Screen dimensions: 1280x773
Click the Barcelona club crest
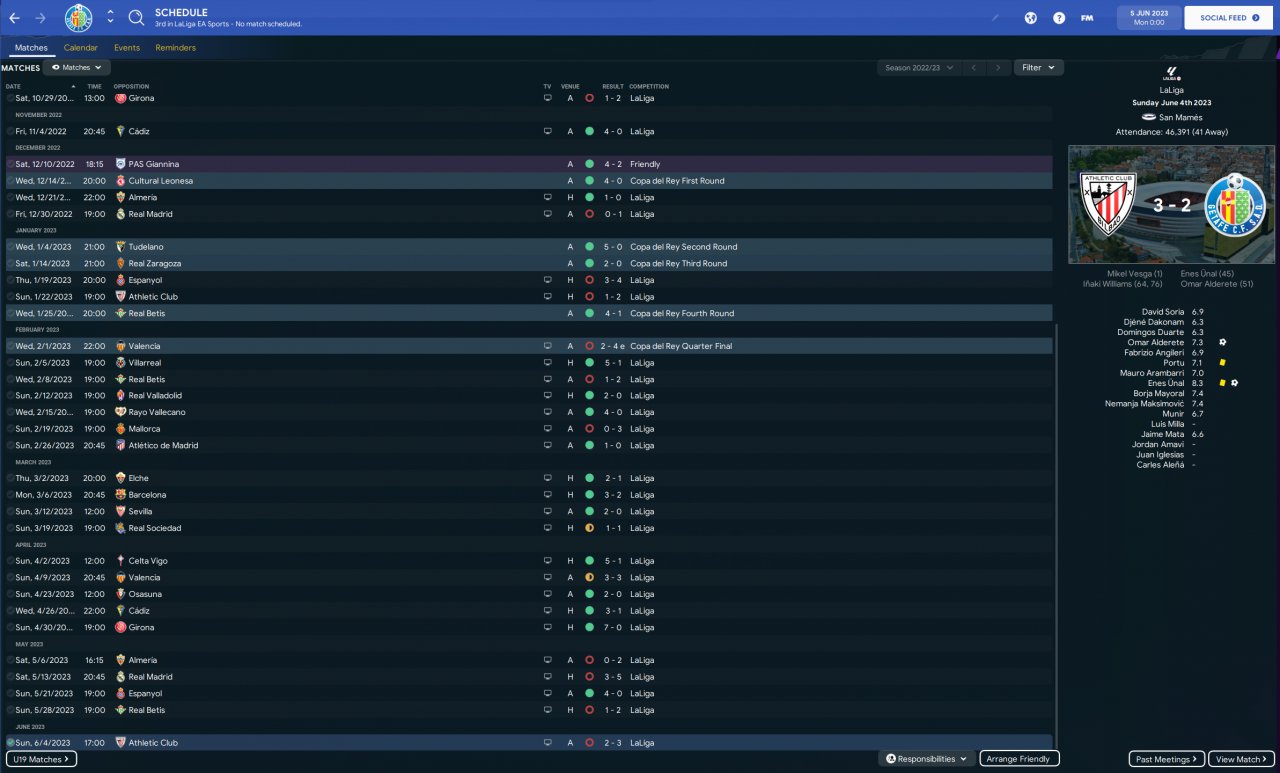120,495
